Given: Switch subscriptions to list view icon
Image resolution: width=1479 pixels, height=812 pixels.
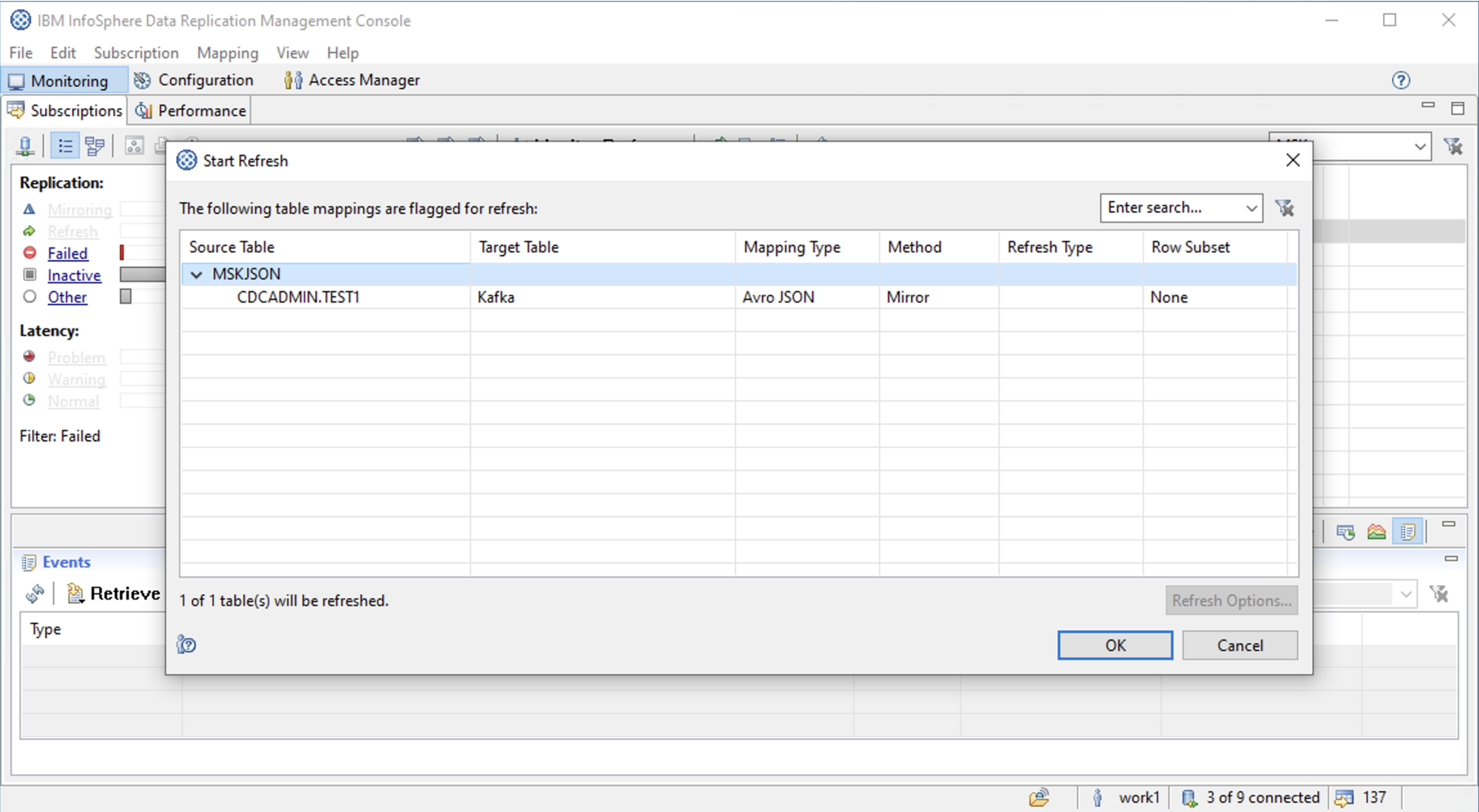Looking at the screenshot, I should [x=65, y=146].
